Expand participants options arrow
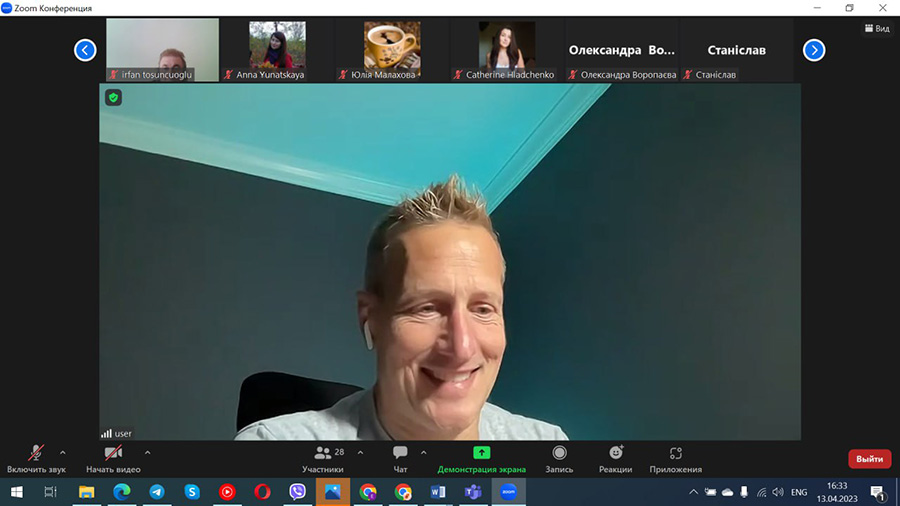 360,453
